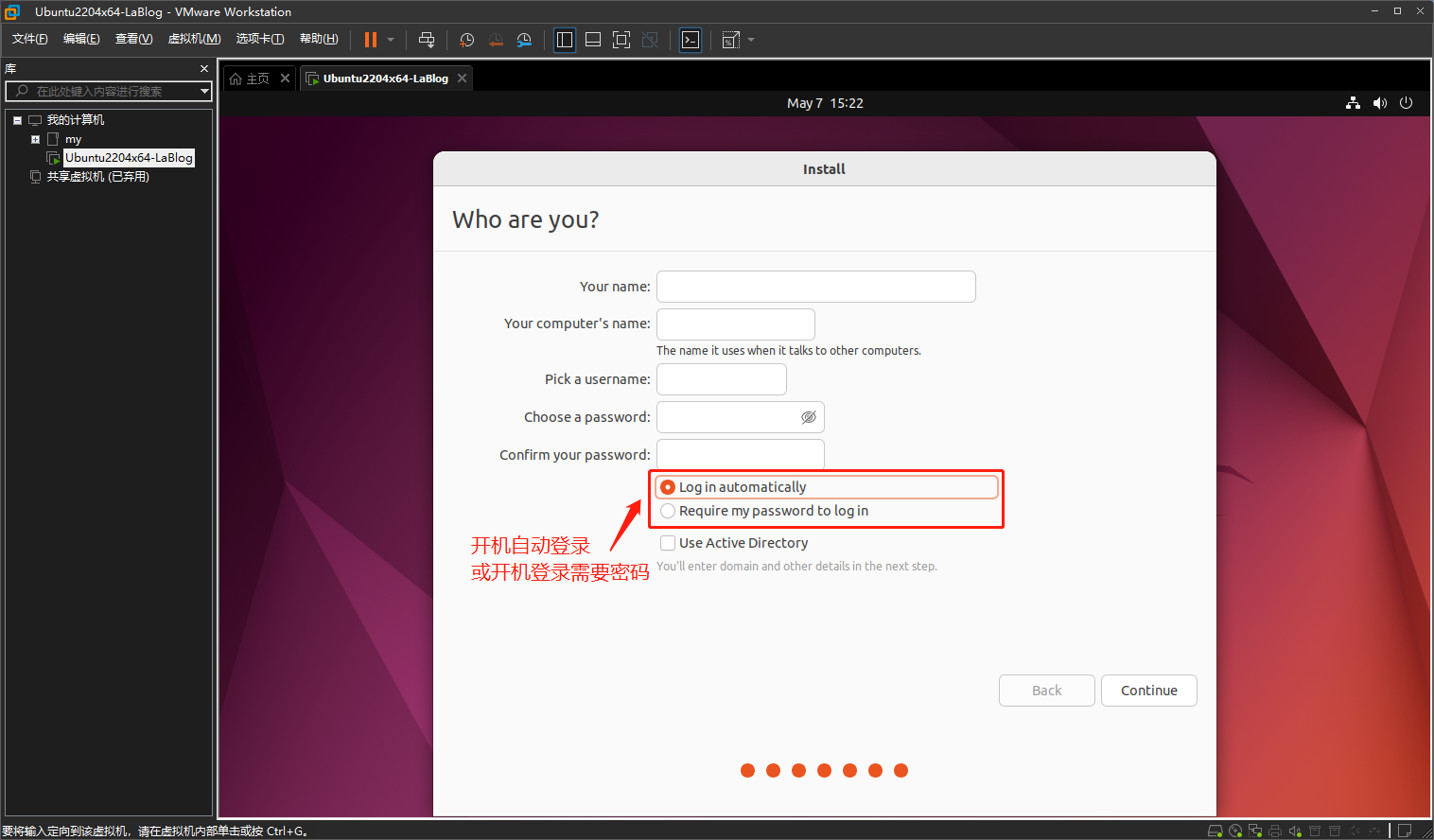Image resolution: width=1434 pixels, height=840 pixels.
Task: Select 共享虚拟机 (已弃用) tree item
Action: tap(98, 177)
